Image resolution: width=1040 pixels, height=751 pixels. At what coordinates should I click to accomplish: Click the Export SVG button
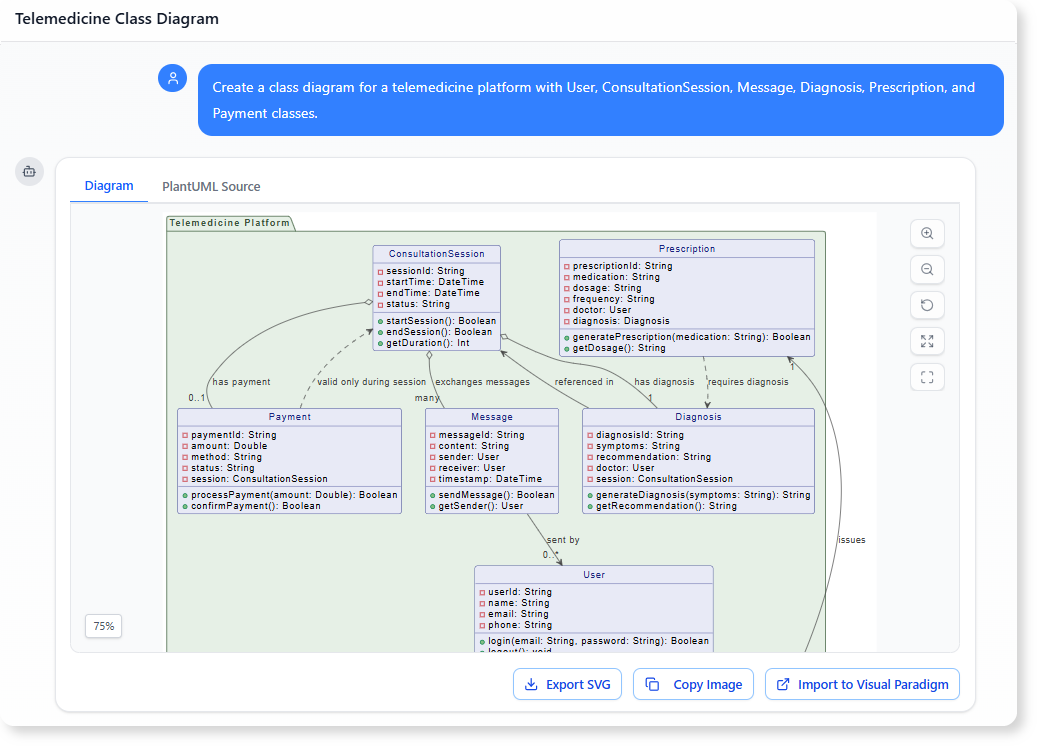[x=567, y=684]
